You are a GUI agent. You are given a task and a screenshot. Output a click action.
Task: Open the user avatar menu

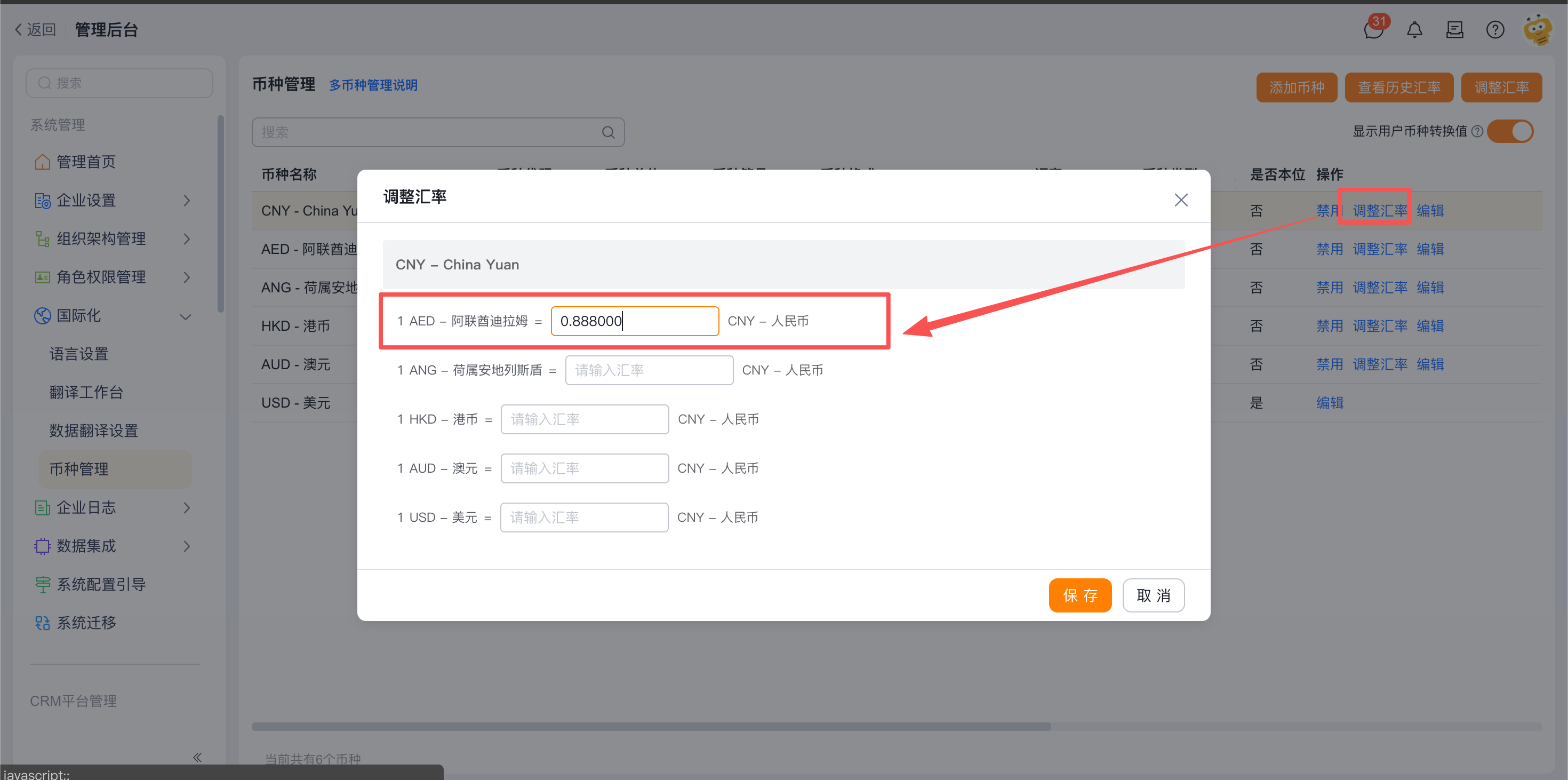pos(1538,29)
